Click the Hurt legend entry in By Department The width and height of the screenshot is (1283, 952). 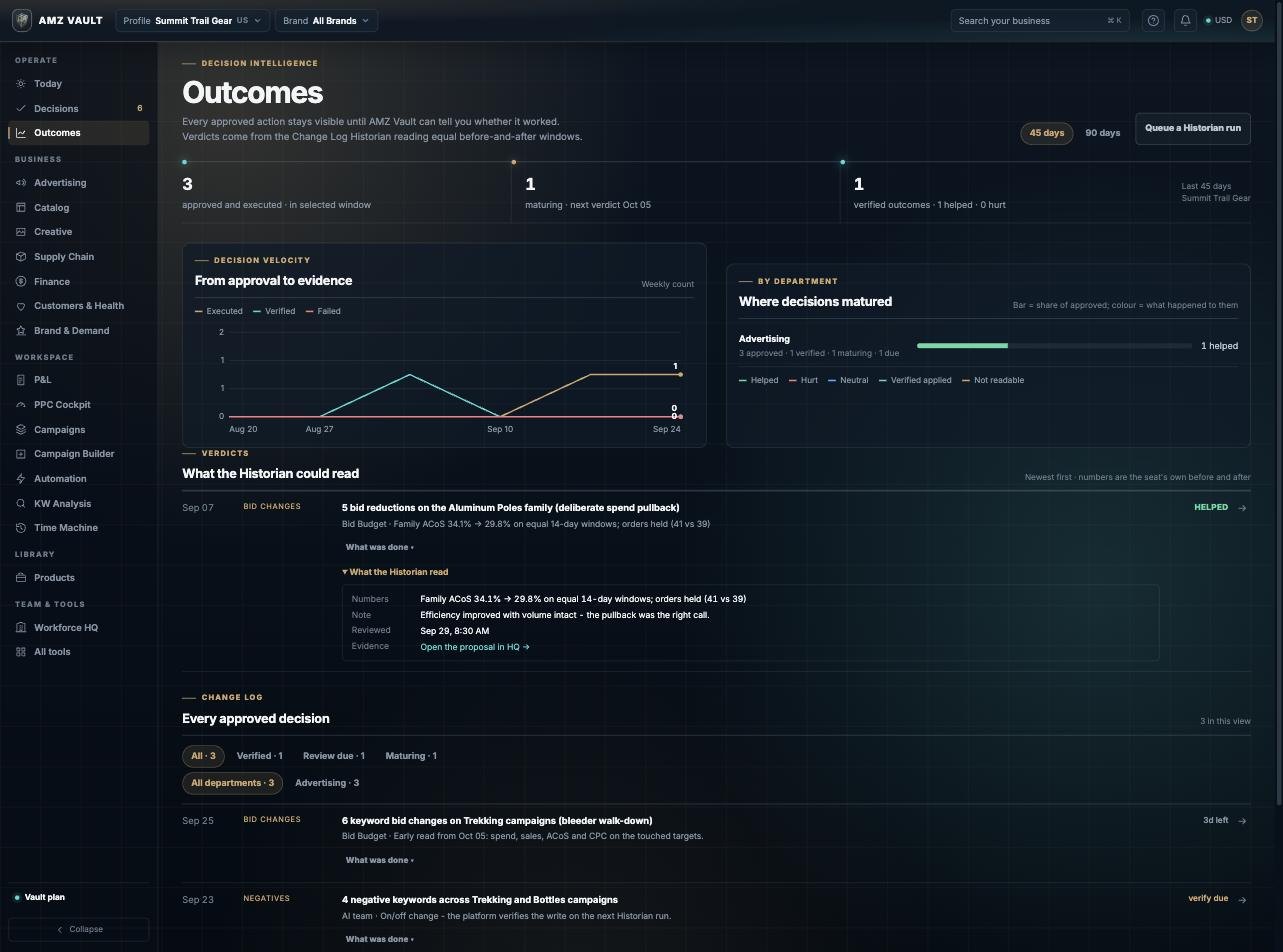click(803, 380)
